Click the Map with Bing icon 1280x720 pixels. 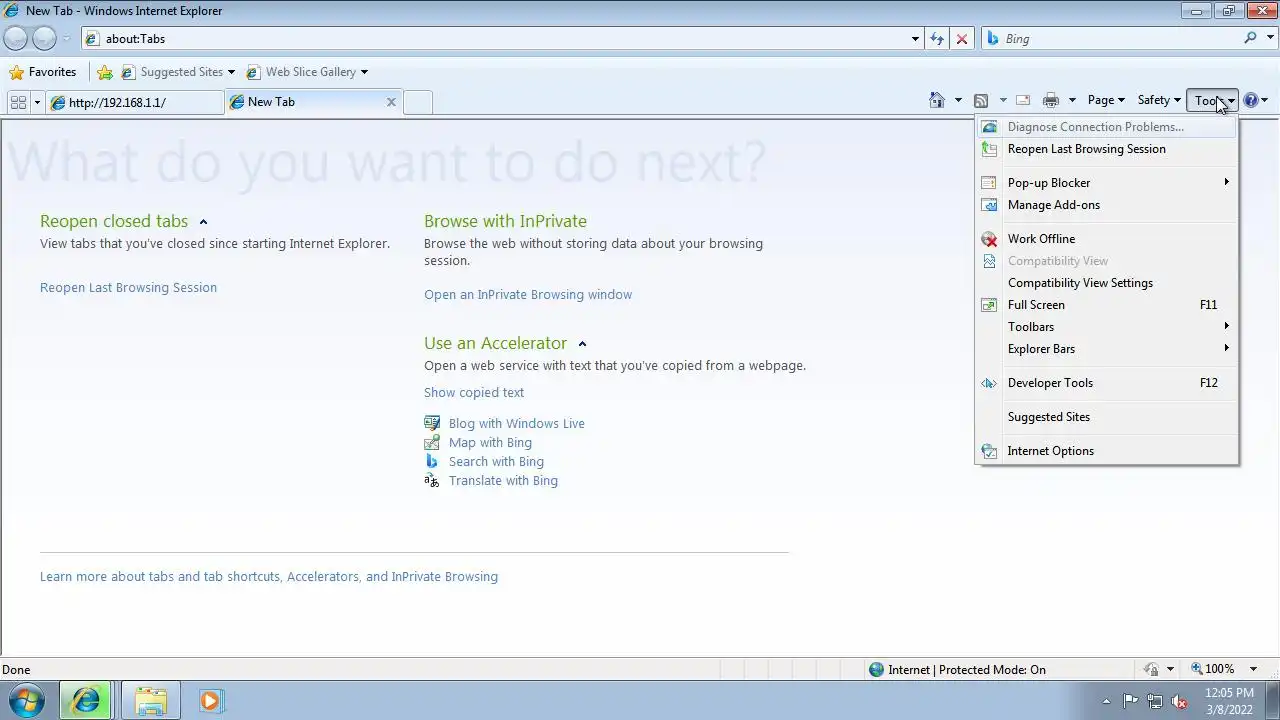tap(432, 442)
